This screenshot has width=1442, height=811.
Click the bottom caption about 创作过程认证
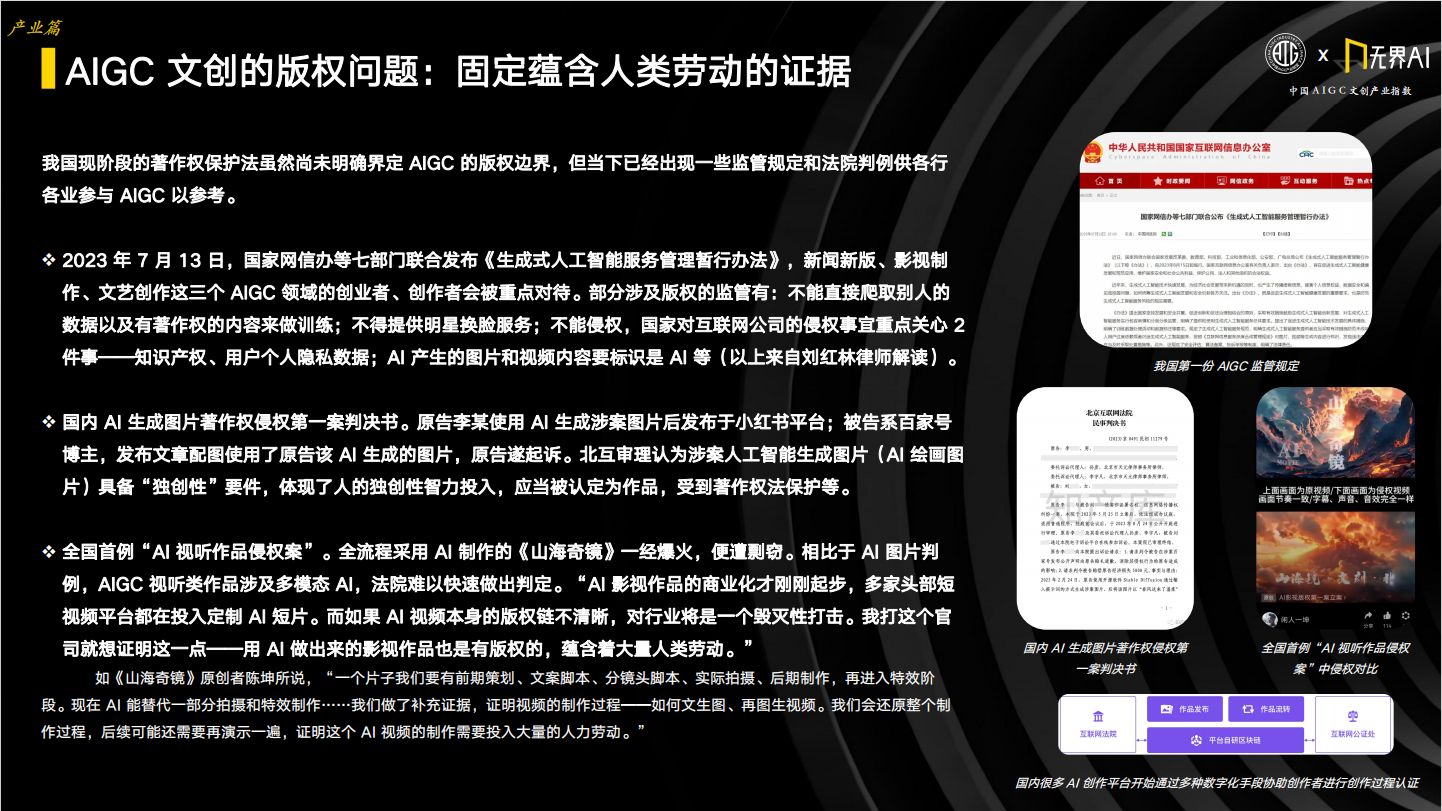pos(1217,783)
